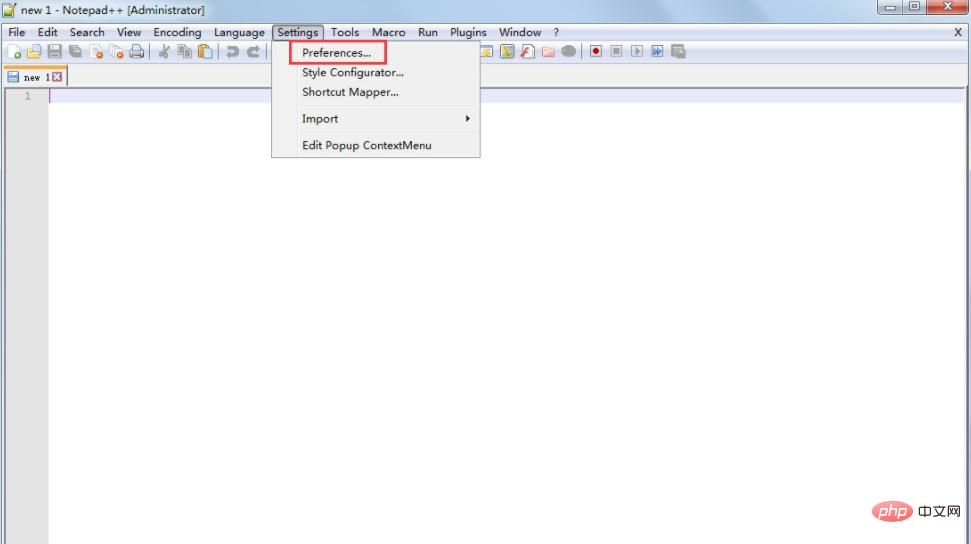Screen dimensions: 971x544
Task: Start macro recording with red dot icon
Action: coord(596,51)
